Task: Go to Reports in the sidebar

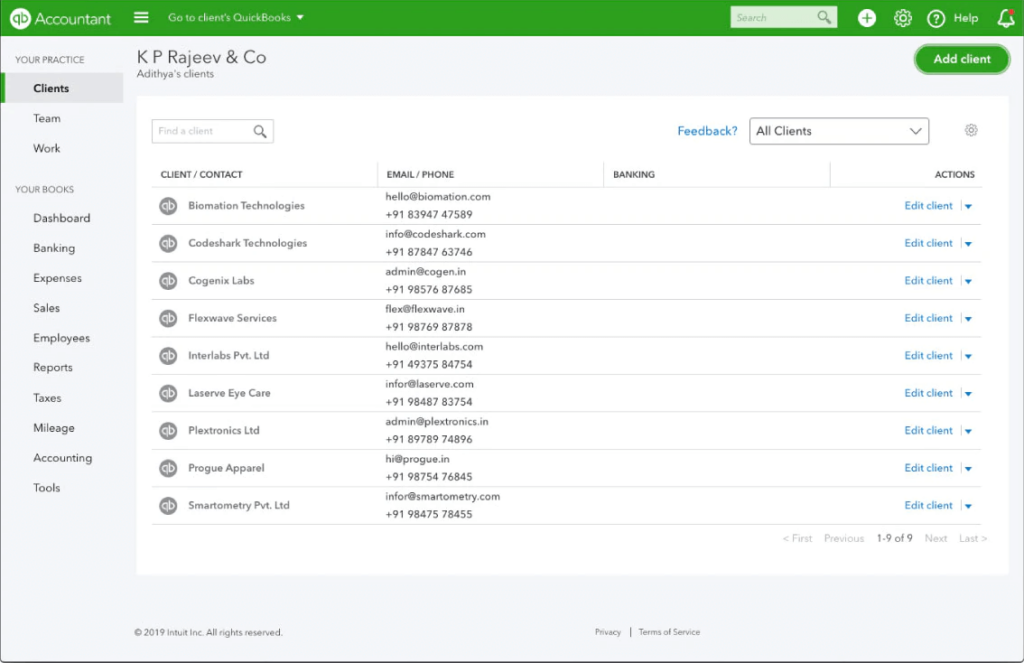Action: 53,367
